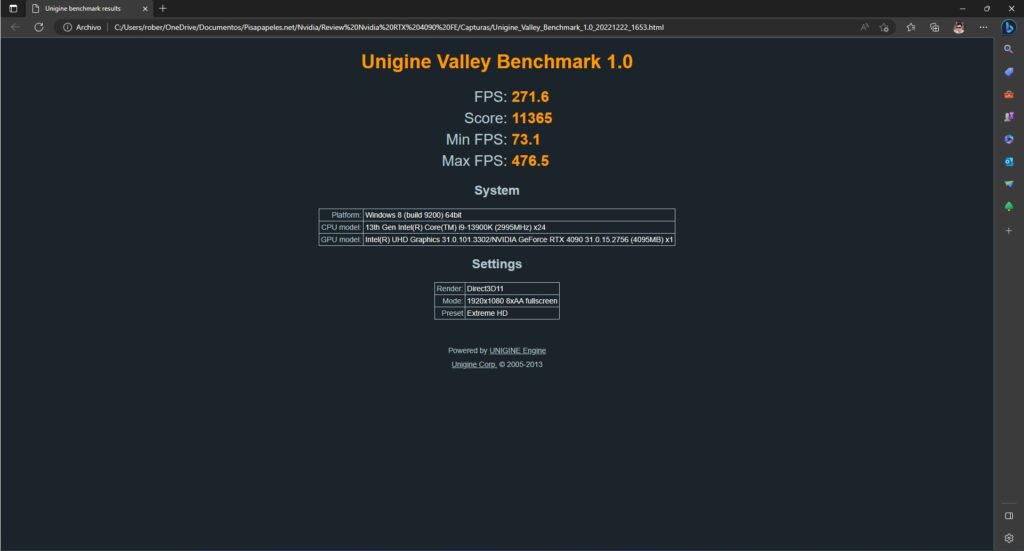Add this page to favorites
This screenshot has width=1024, height=551.
884,27
